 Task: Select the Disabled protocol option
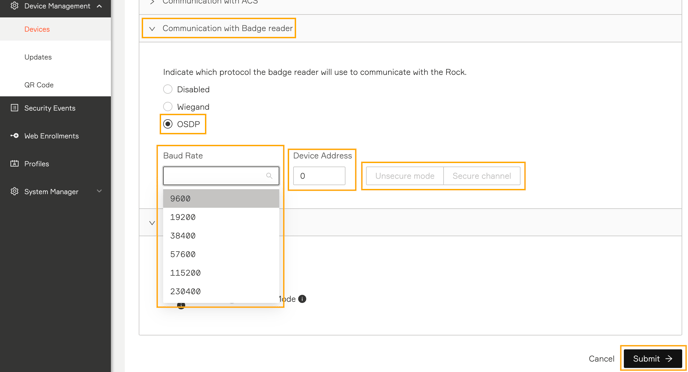point(168,89)
